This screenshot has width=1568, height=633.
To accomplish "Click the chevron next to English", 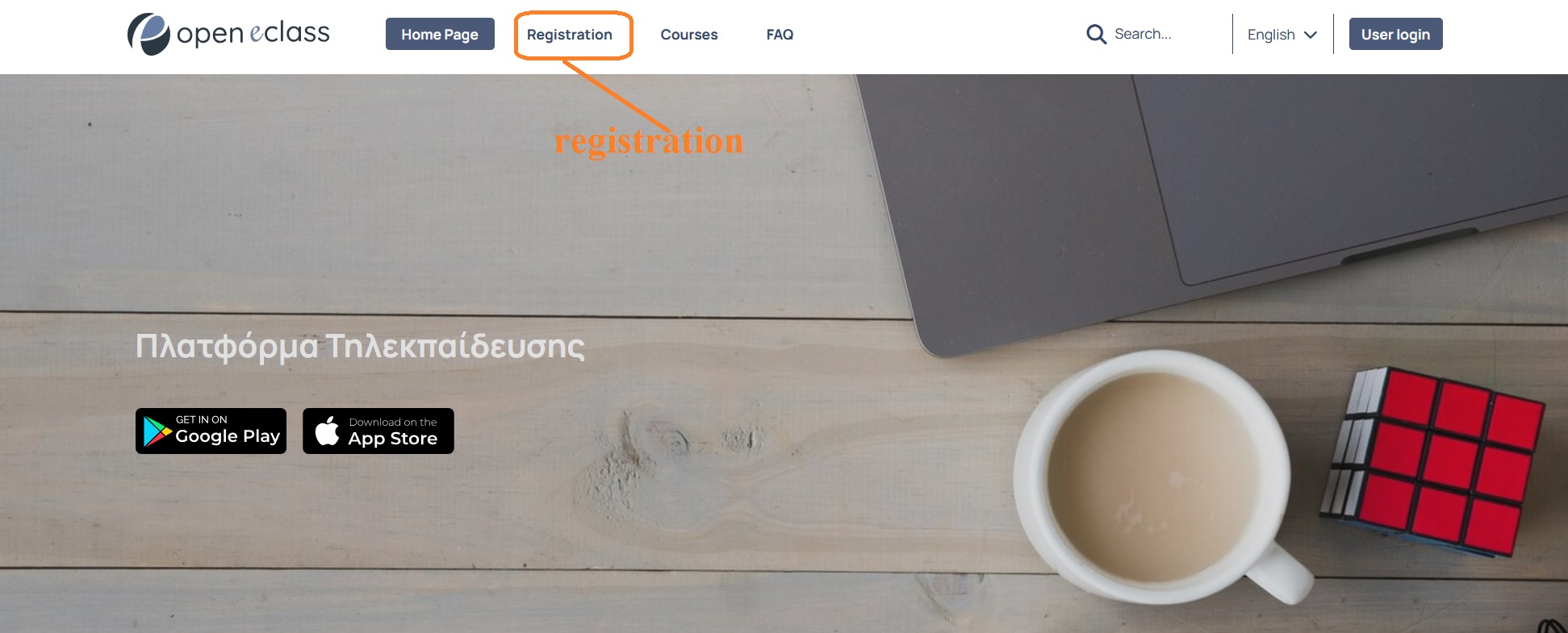I will [x=1311, y=35].
